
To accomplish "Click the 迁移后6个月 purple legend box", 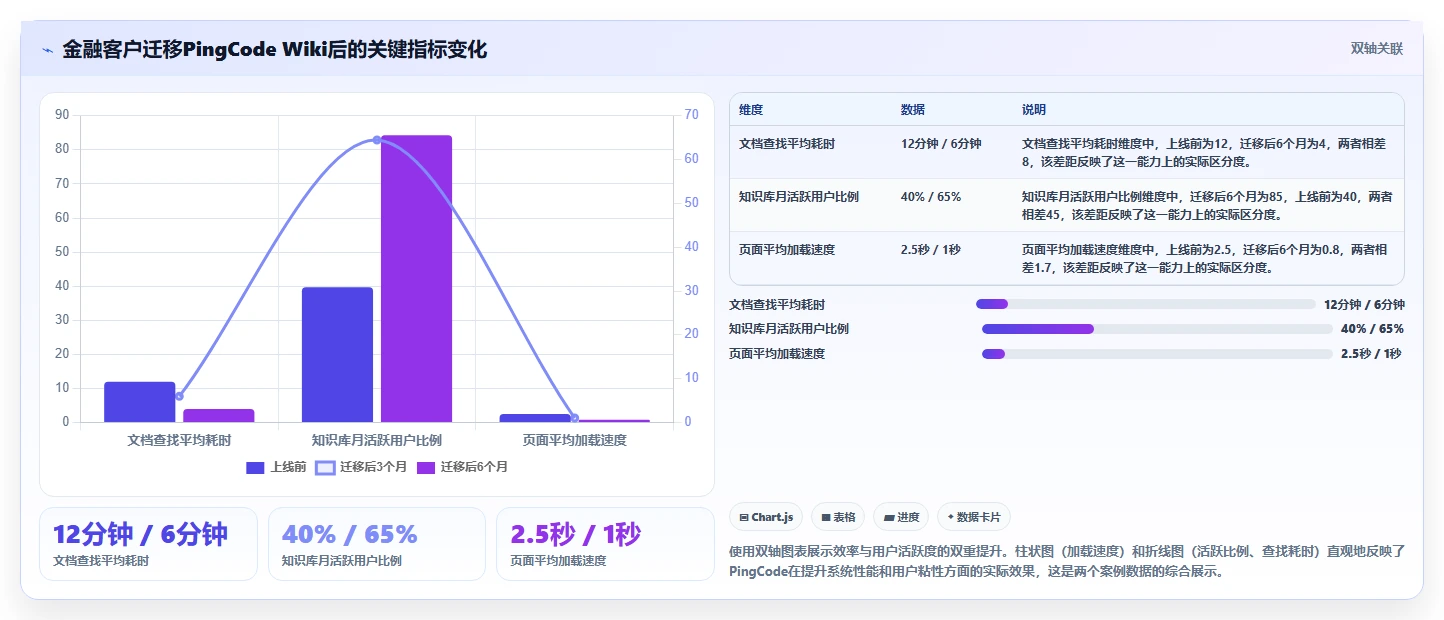I will tap(426, 467).
